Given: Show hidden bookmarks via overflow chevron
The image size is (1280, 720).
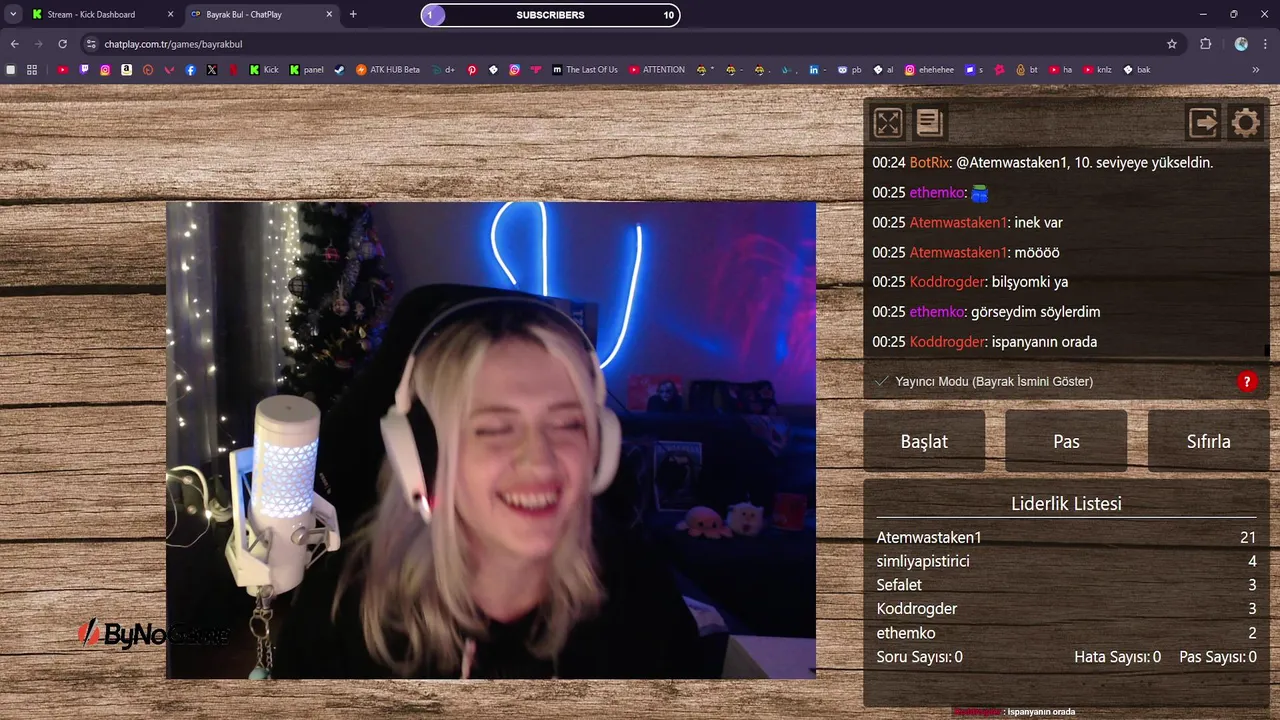Looking at the screenshot, I should click(x=1255, y=70).
